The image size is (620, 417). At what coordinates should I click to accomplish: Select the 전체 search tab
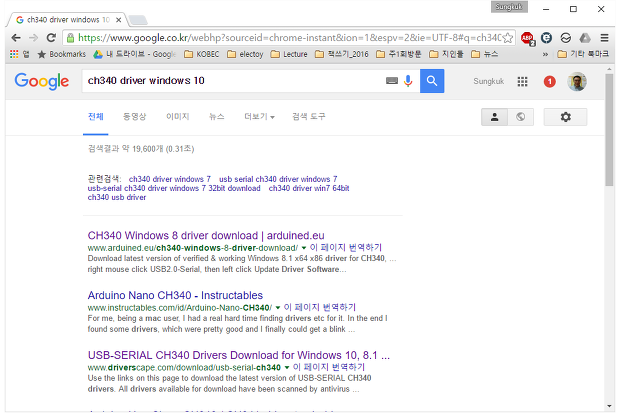pos(95,117)
